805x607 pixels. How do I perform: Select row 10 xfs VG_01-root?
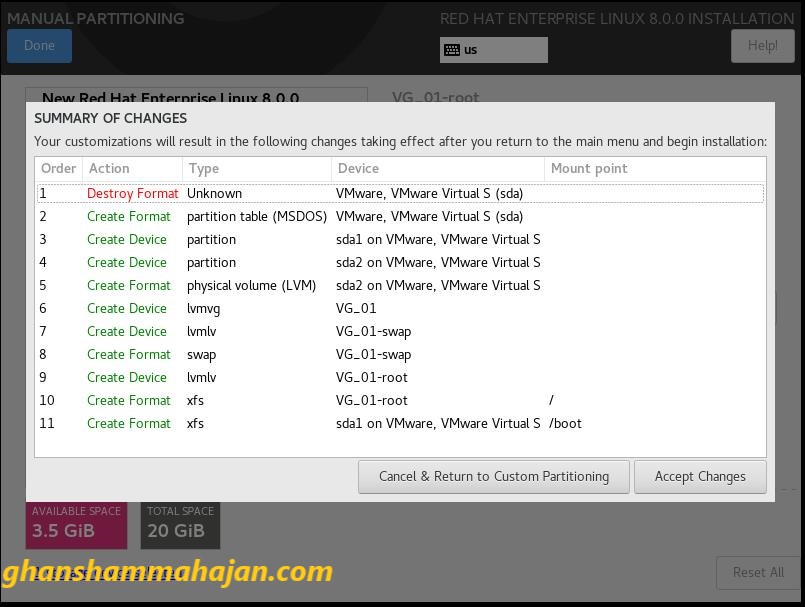click(x=400, y=401)
